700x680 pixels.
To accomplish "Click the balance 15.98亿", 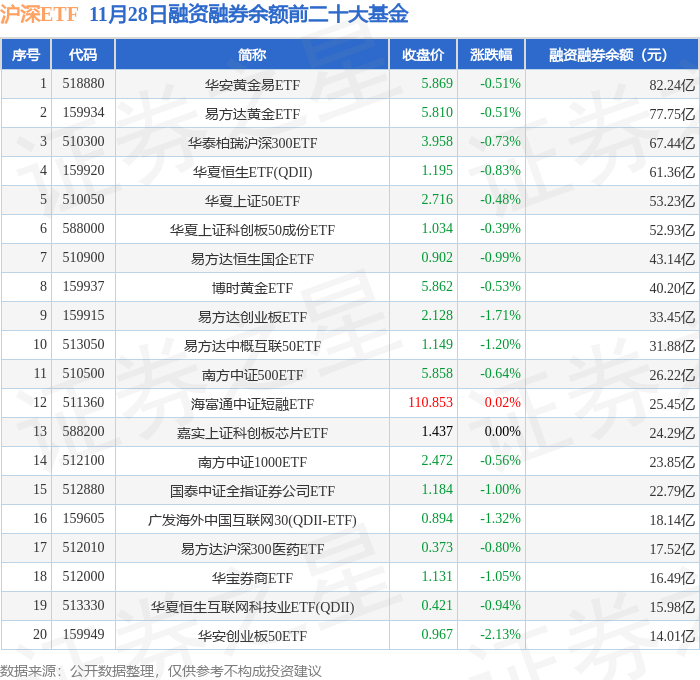I will click(672, 607).
